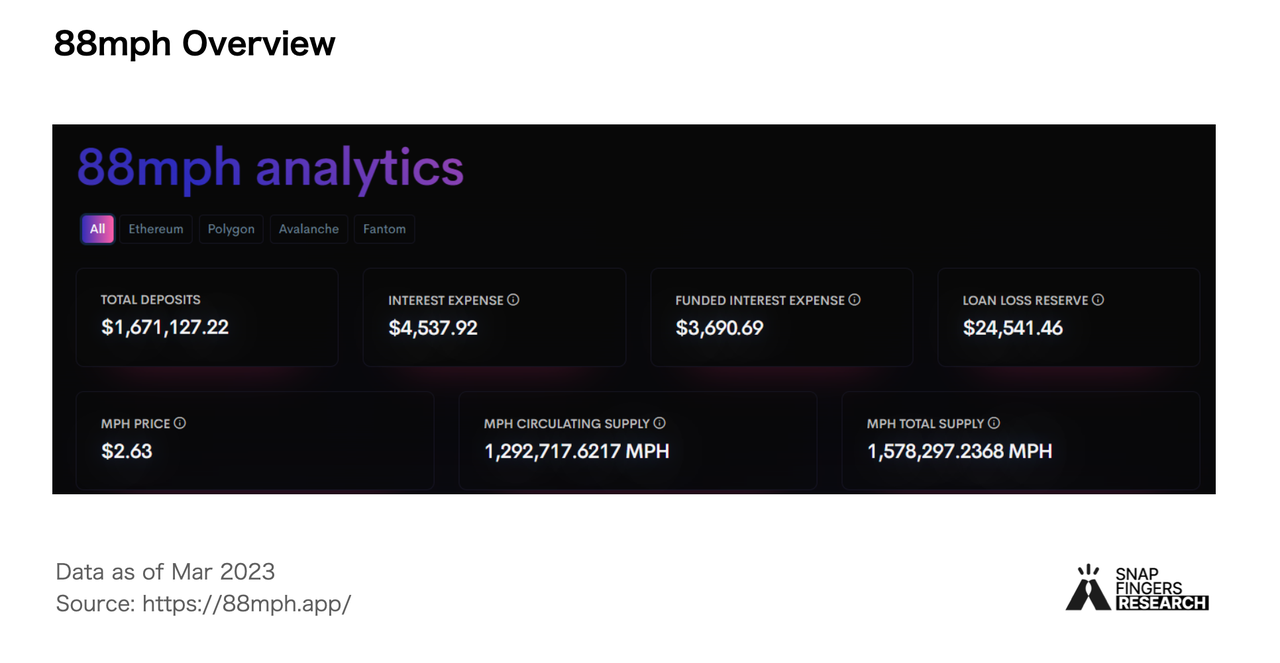
Task: Select the 1,292,717.6217 MPH circulating supply figure
Action: click(x=577, y=451)
